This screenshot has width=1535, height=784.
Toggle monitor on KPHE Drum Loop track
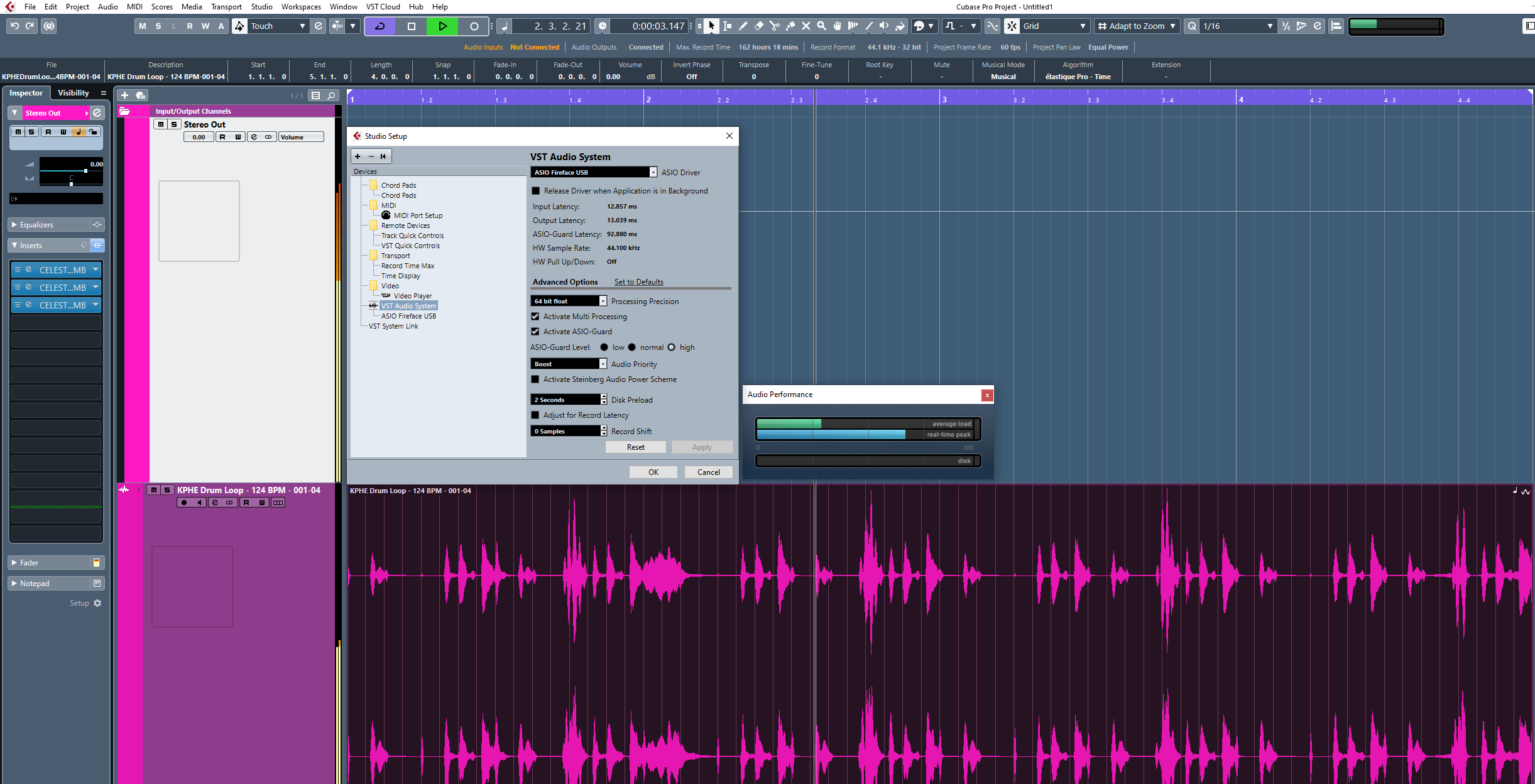coord(199,503)
